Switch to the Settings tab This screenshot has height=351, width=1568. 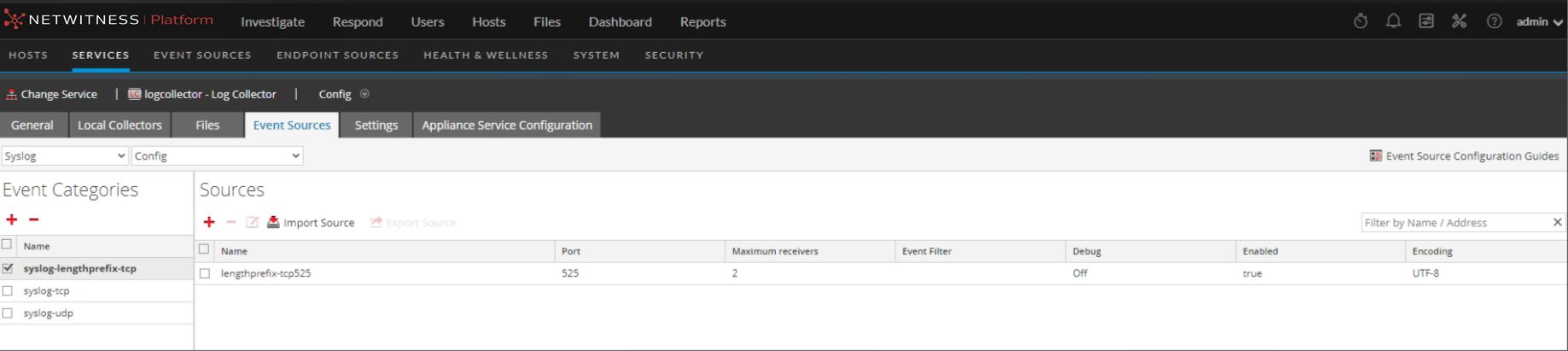pos(376,125)
